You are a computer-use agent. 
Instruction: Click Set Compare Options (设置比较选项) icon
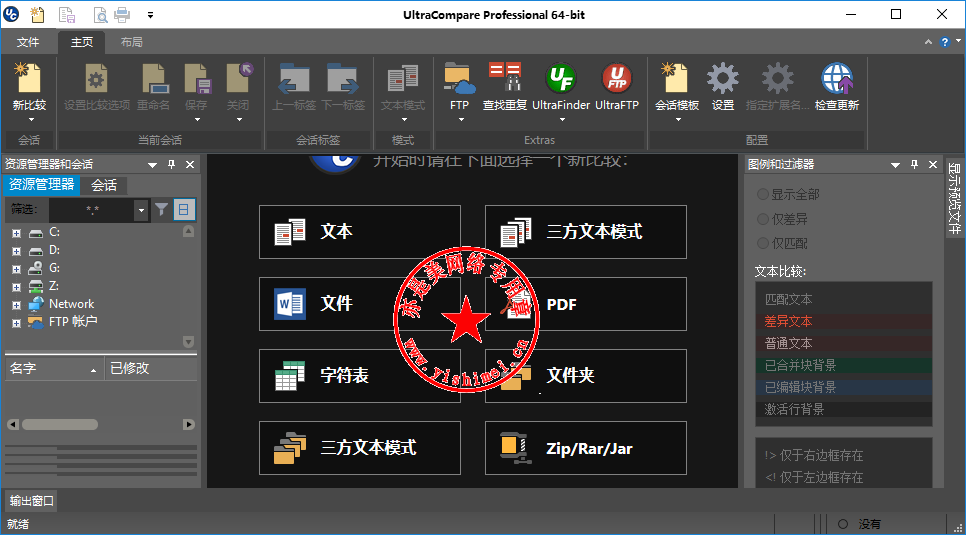point(97,78)
